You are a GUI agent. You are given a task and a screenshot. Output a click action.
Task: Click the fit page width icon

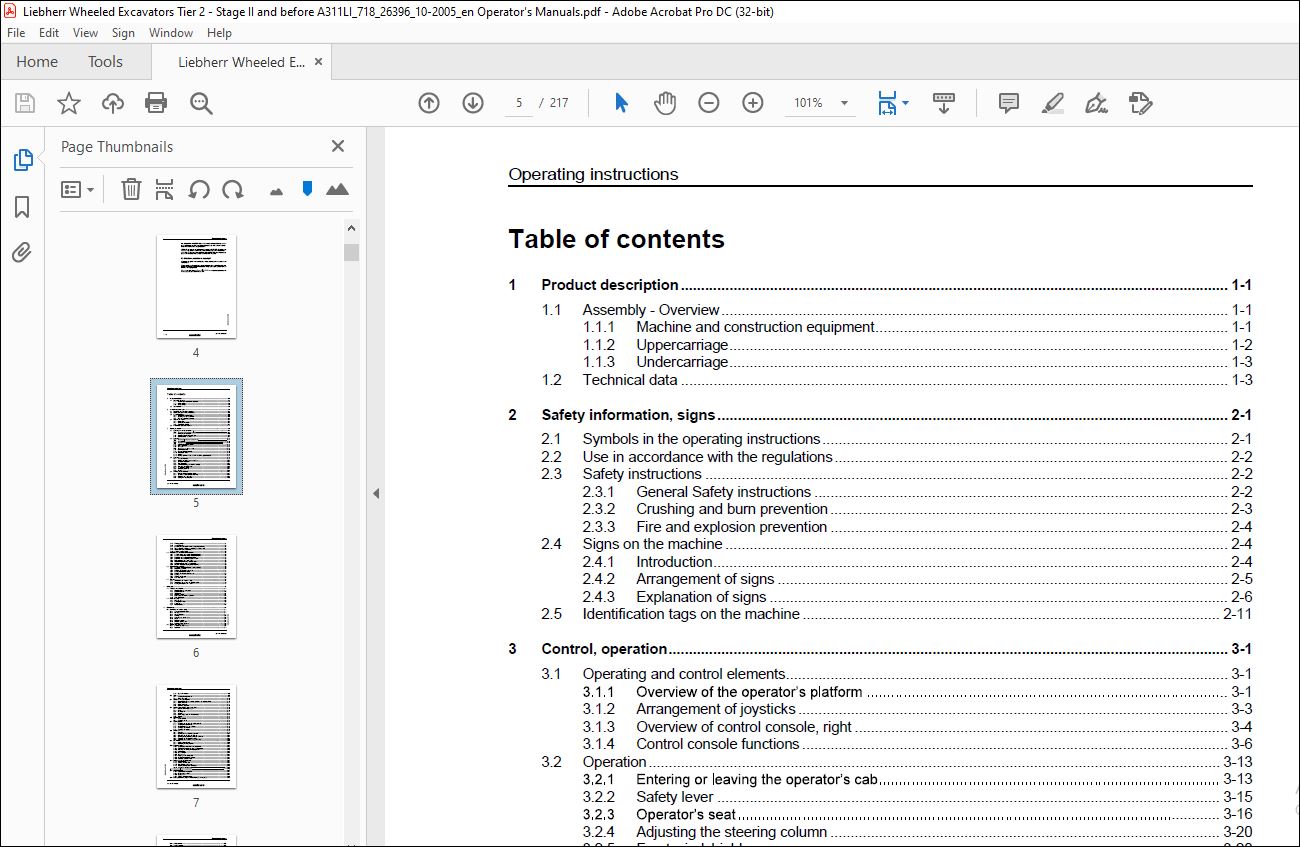(887, 103)
